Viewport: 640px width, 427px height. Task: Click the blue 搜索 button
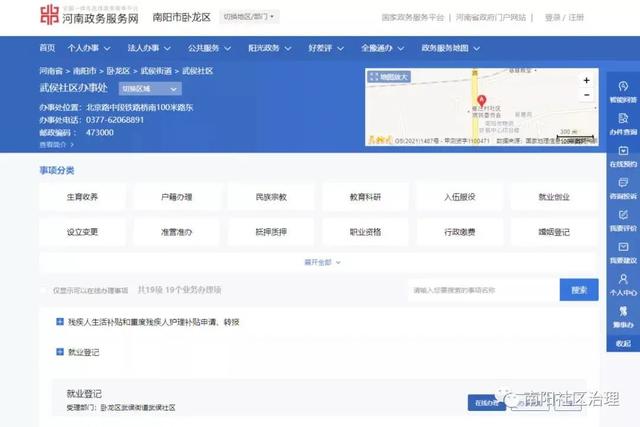click(x=578, y=290)
